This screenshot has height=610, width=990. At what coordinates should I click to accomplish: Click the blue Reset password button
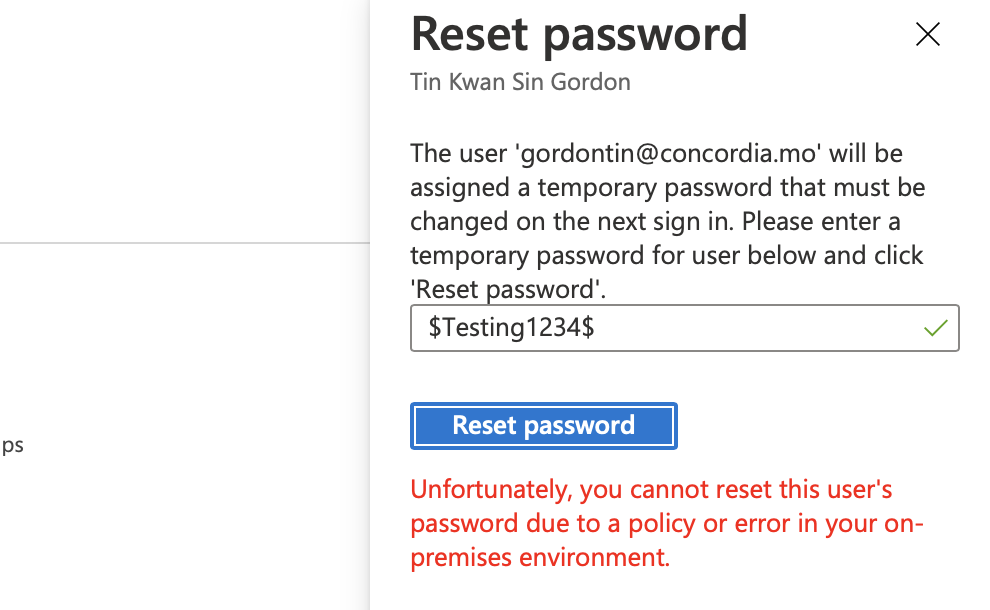543,425
